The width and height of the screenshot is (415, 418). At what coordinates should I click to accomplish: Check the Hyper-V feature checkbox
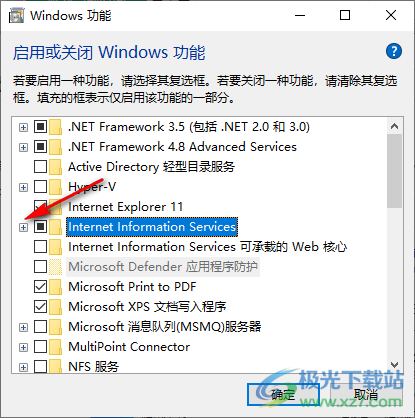tap(40, 187)
